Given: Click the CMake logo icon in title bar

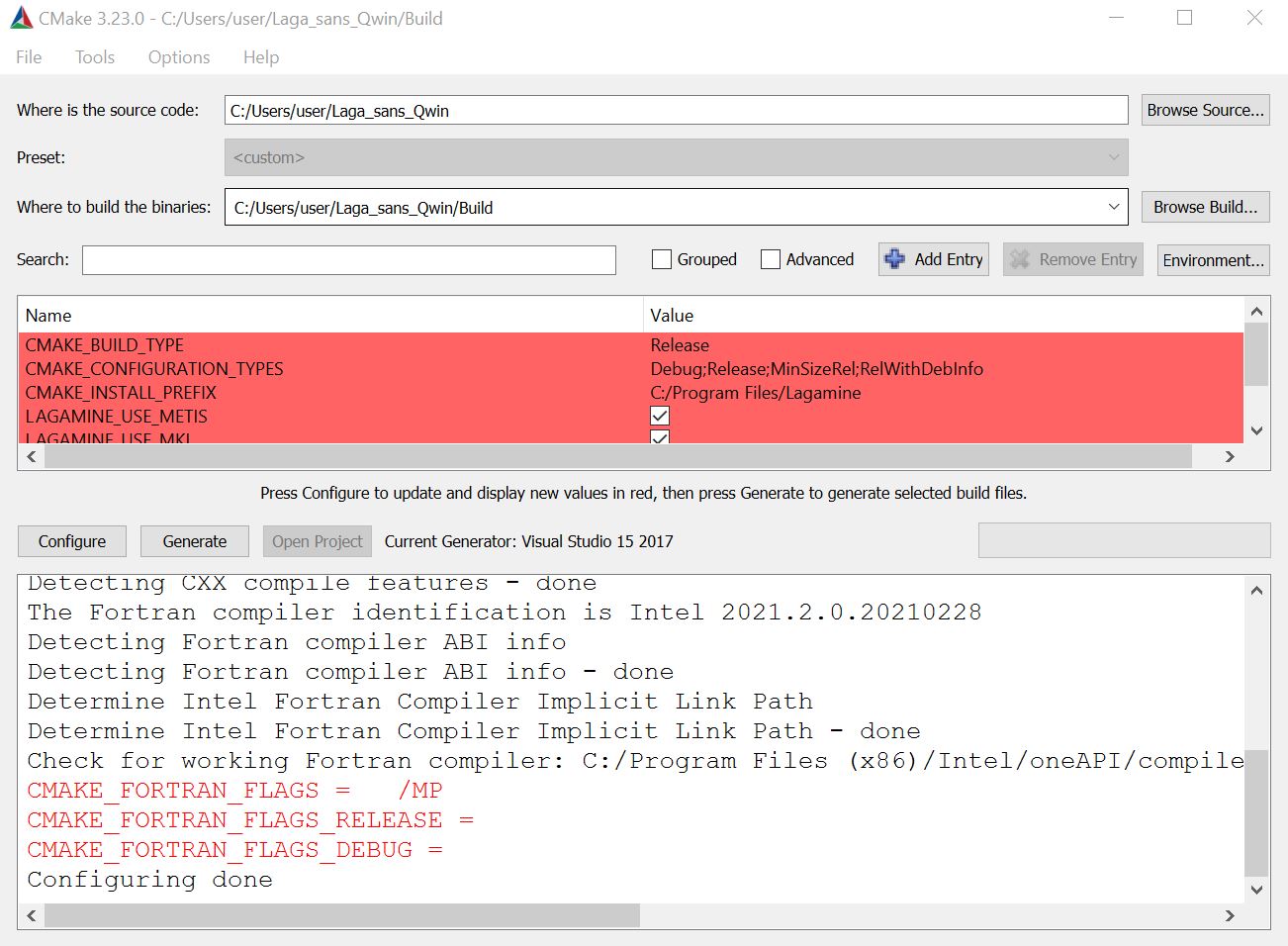Looking at the screenshot, I should coord(21,18).
